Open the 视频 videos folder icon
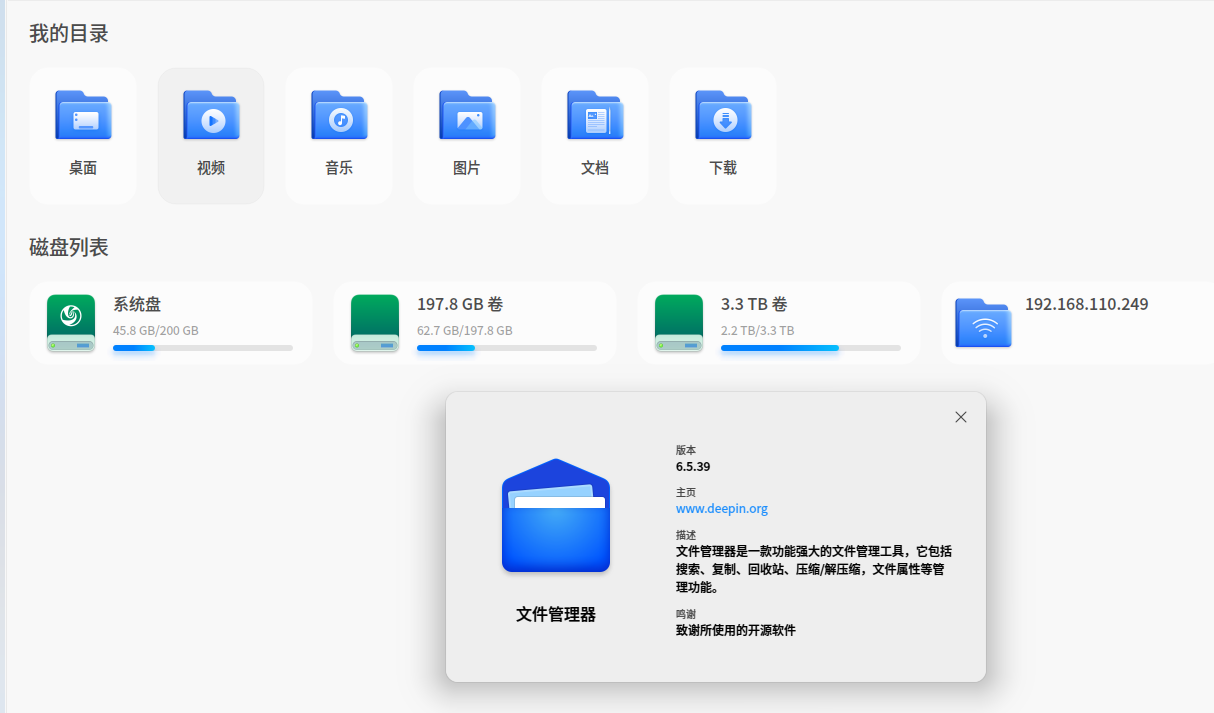This screenshot has width=1214, height=713. 211,115
